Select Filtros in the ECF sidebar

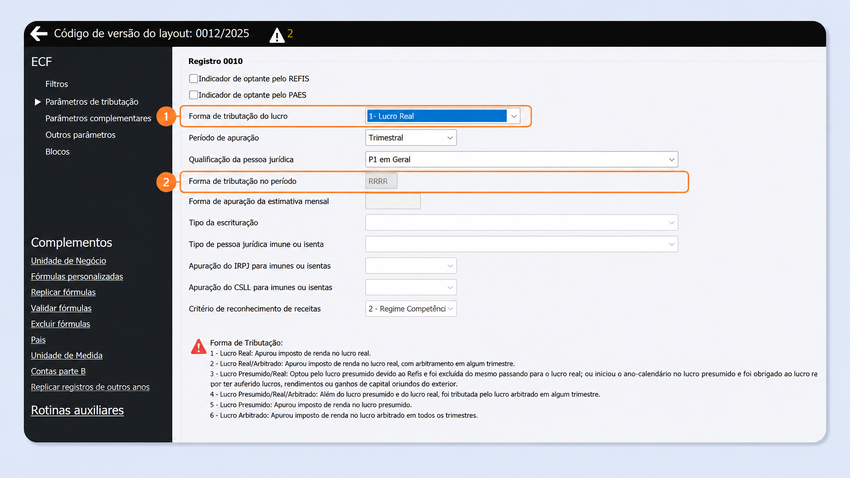57,84
